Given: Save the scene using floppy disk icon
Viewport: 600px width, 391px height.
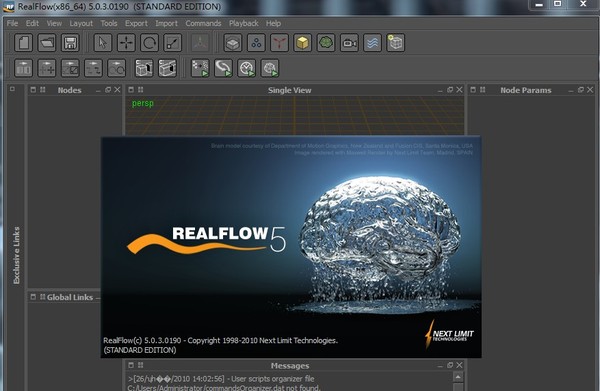Looking at the screenshot, I should coord(70,43).
